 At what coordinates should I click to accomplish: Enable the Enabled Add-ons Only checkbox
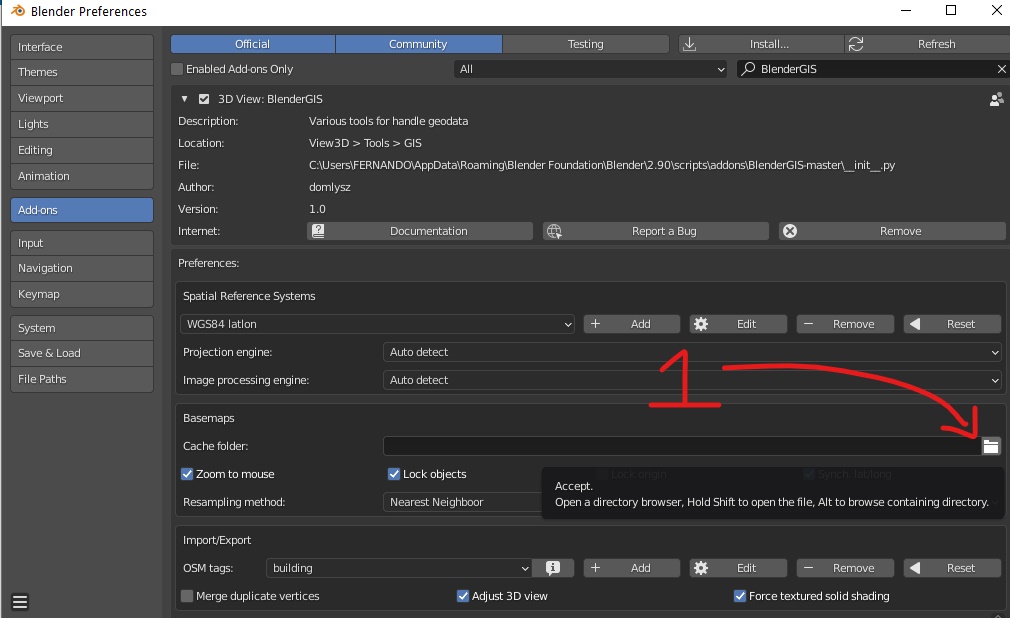[178, 69]
